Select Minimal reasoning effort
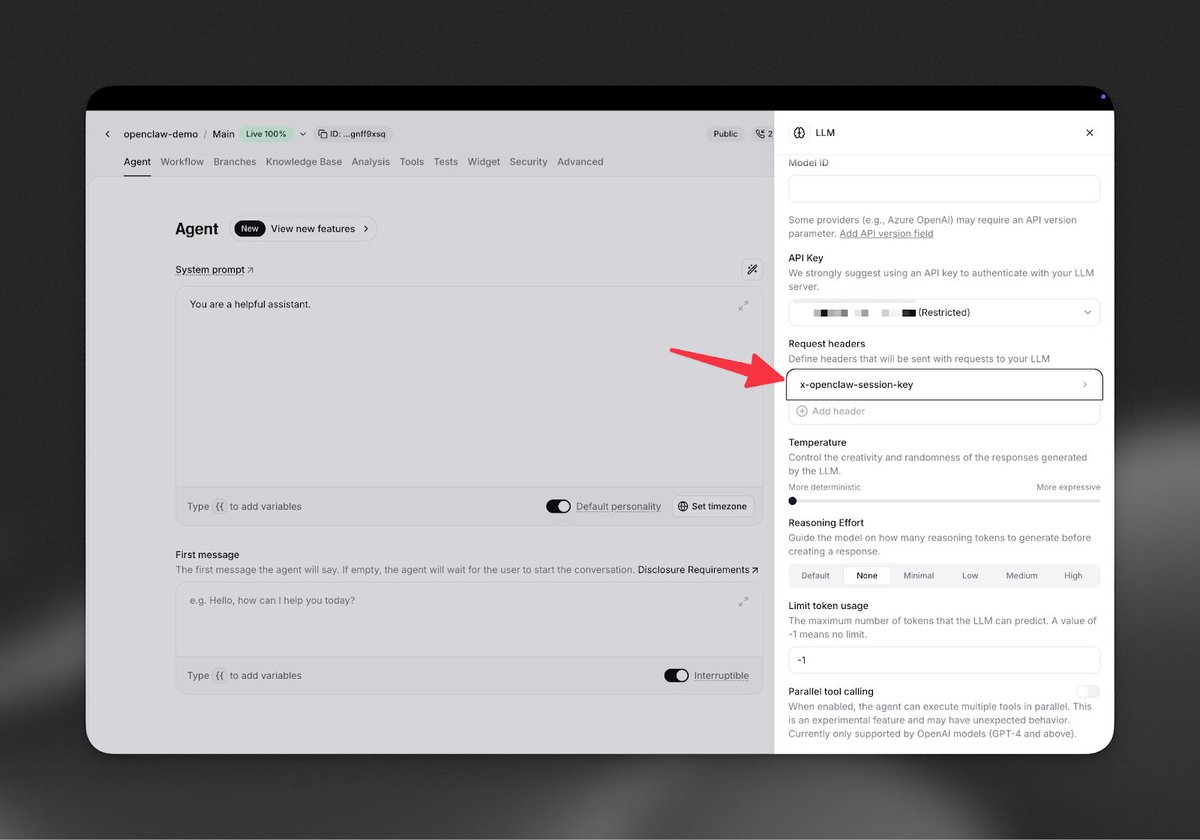1200x840 pixels. [918, 576]
